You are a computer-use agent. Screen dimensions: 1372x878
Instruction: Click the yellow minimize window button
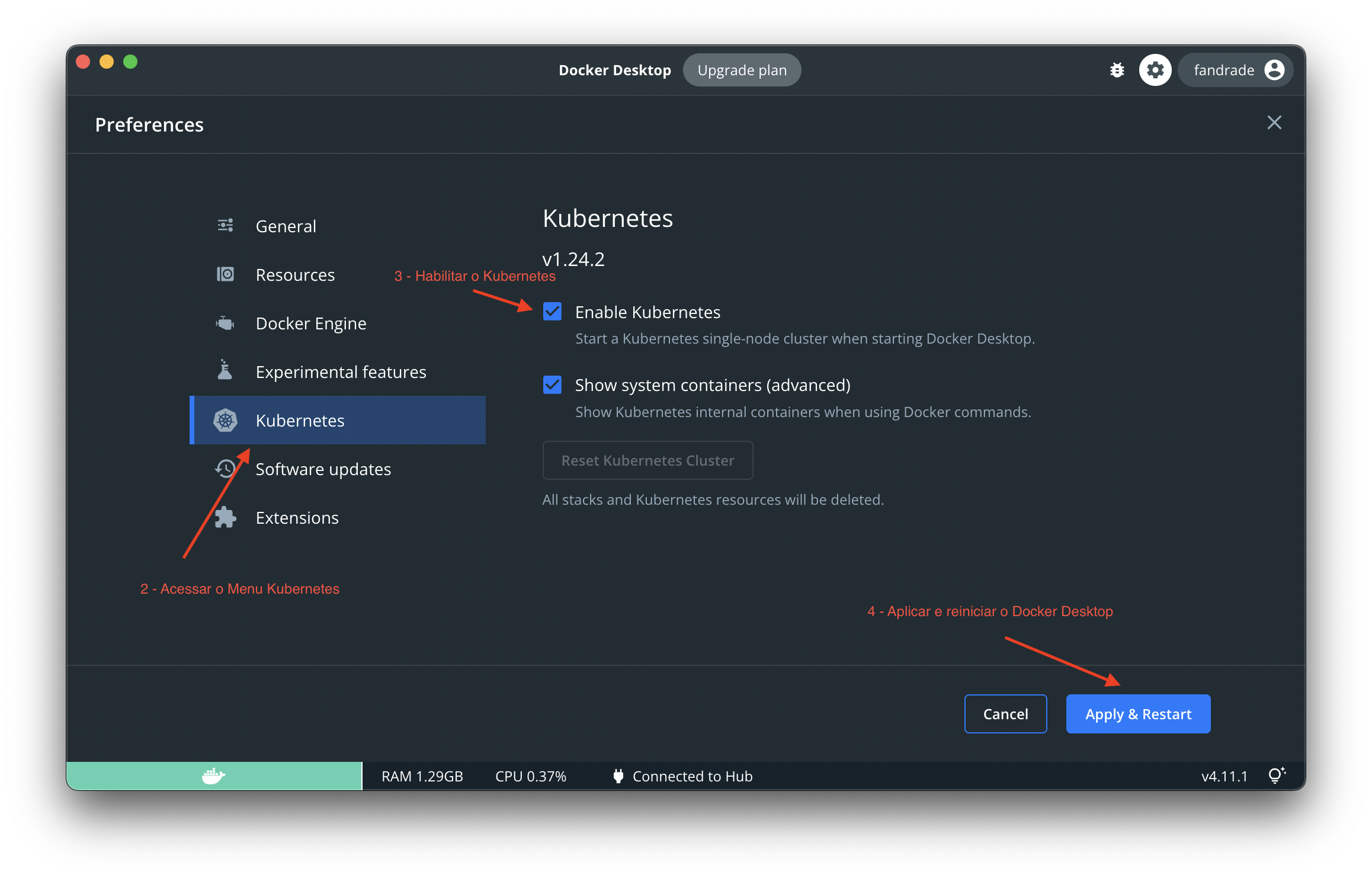coord(107,62)
